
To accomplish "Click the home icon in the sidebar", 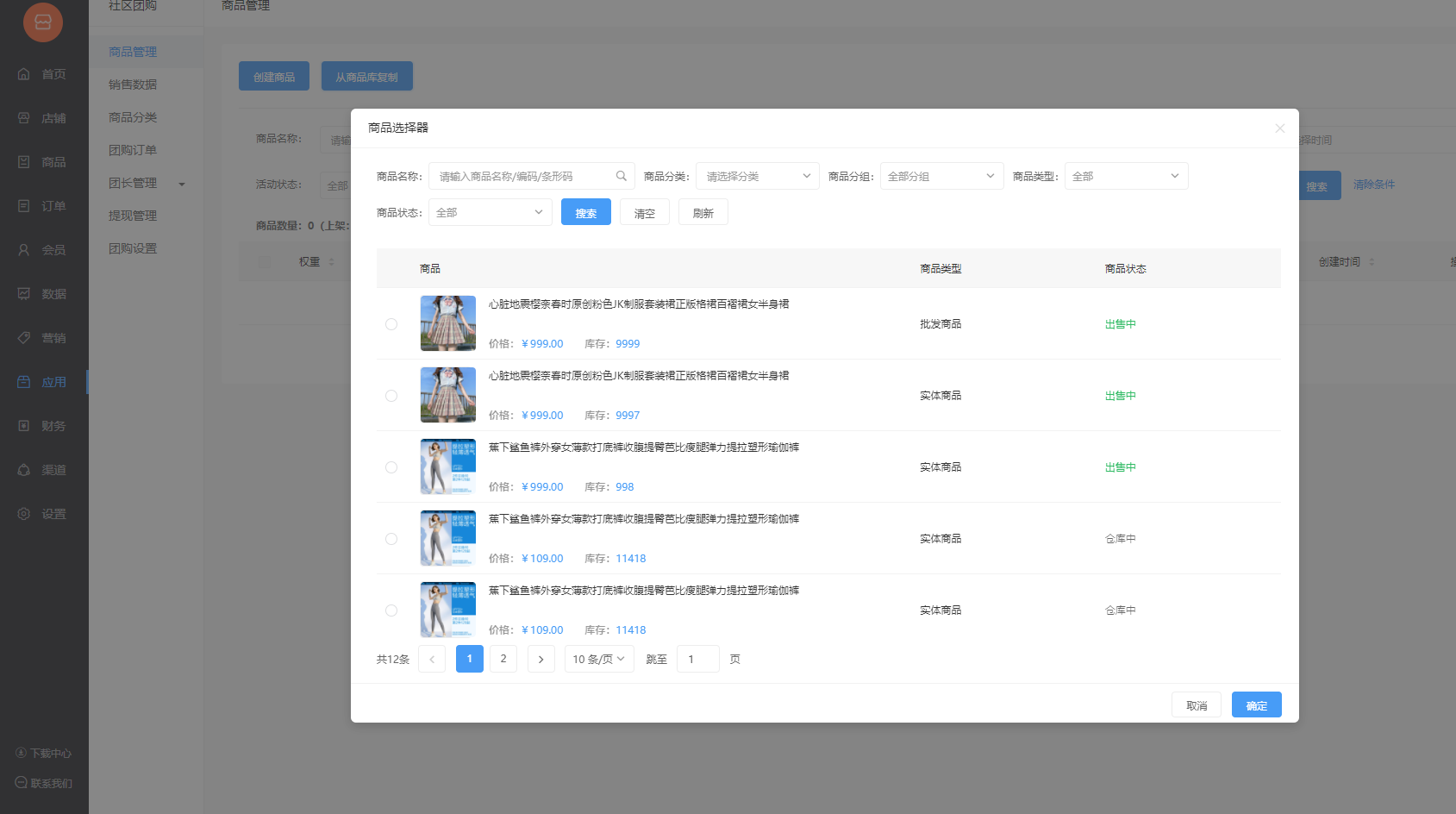I will 24,74.
